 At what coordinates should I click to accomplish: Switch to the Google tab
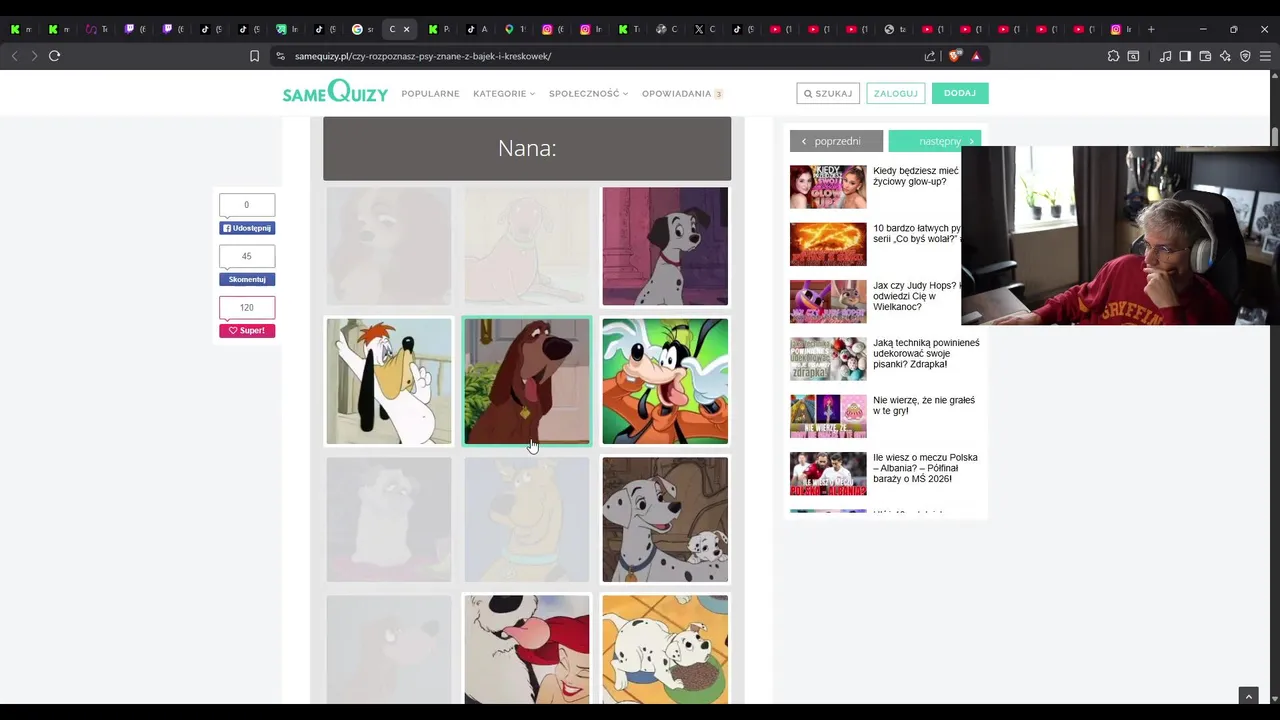click(x=362, y=29)
